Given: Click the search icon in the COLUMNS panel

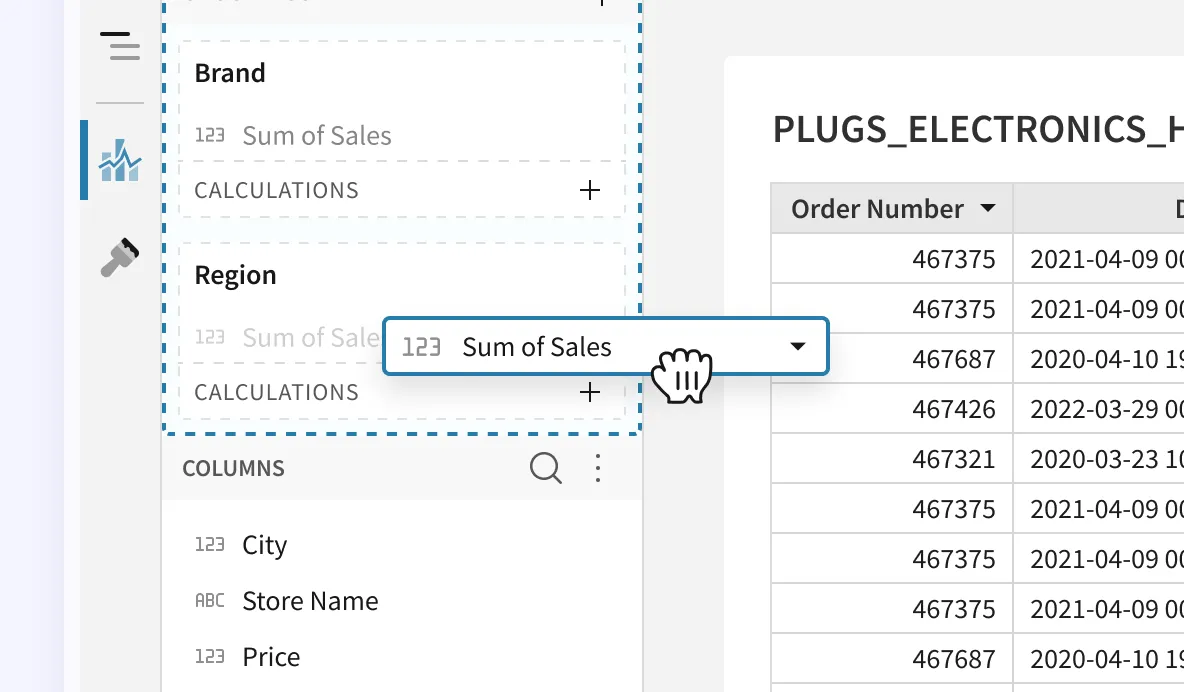Looking at the screenshot, I should 546,468.
